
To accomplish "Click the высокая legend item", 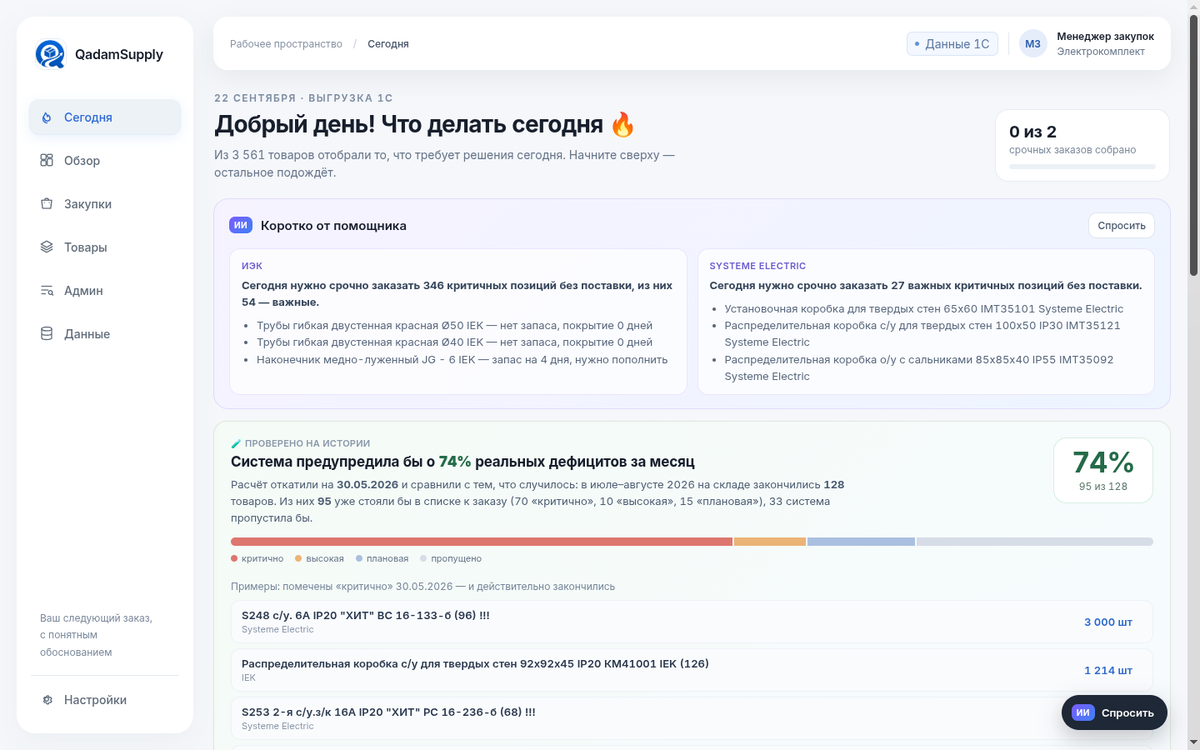I will click(319, 559).
